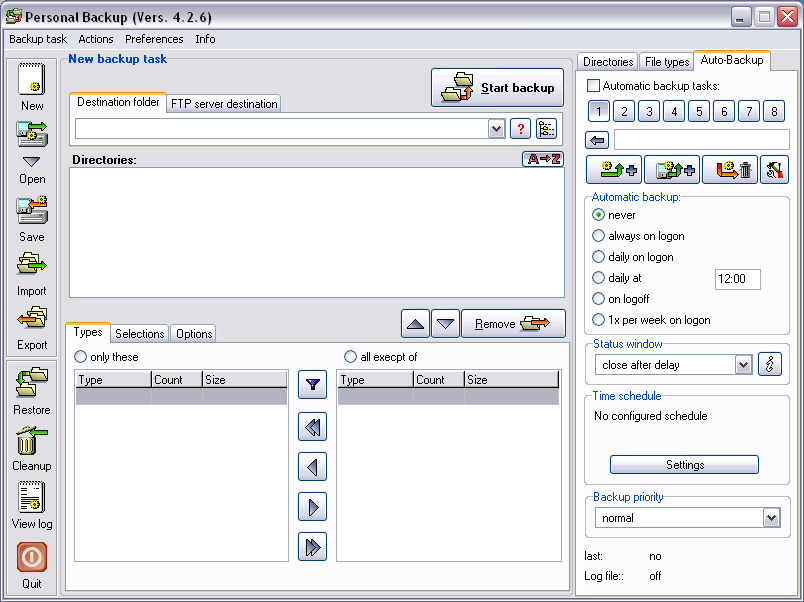Click the Export icon in sidebar

point(32,319)
